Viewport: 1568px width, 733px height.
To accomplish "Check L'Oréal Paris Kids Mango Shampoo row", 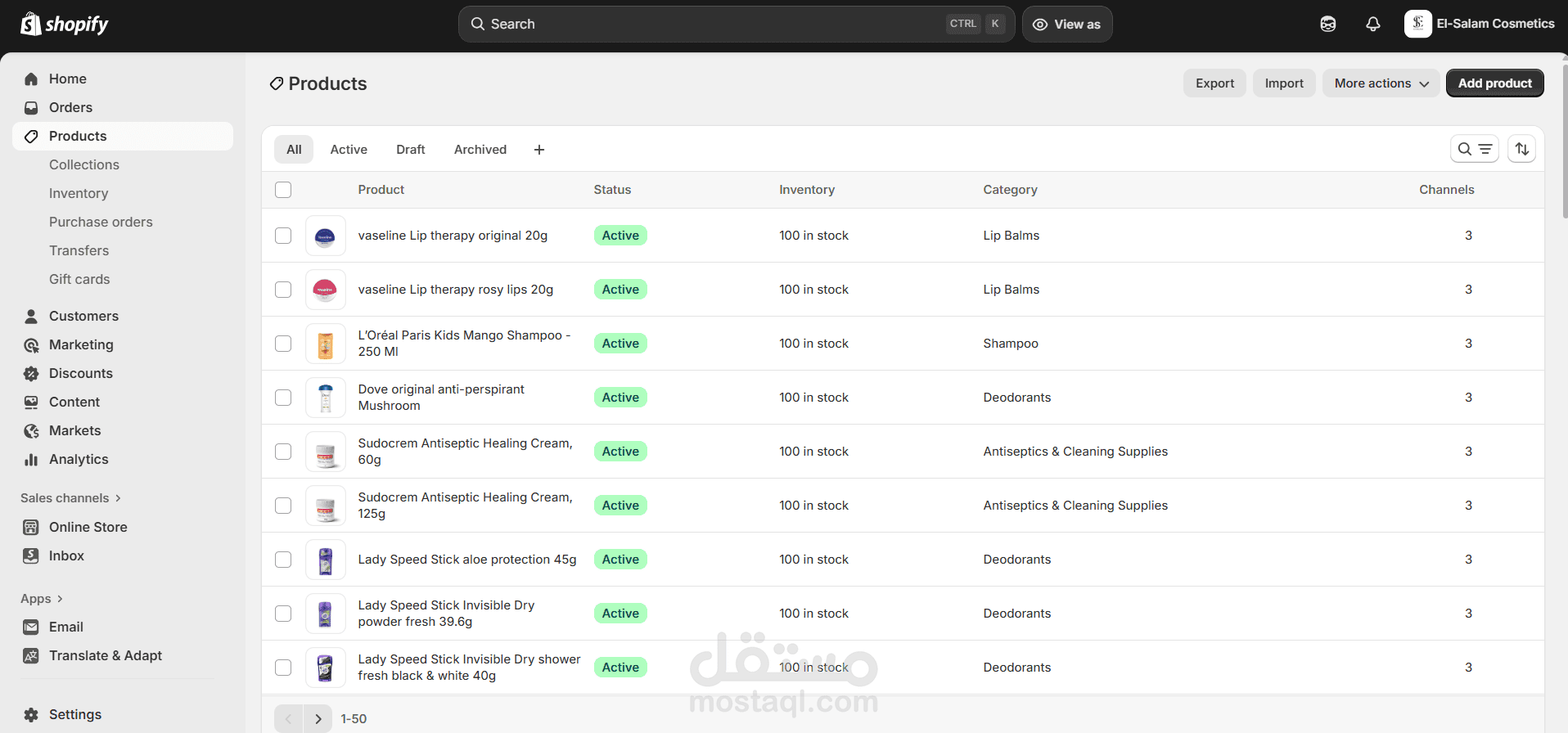I will pos(283,344).
